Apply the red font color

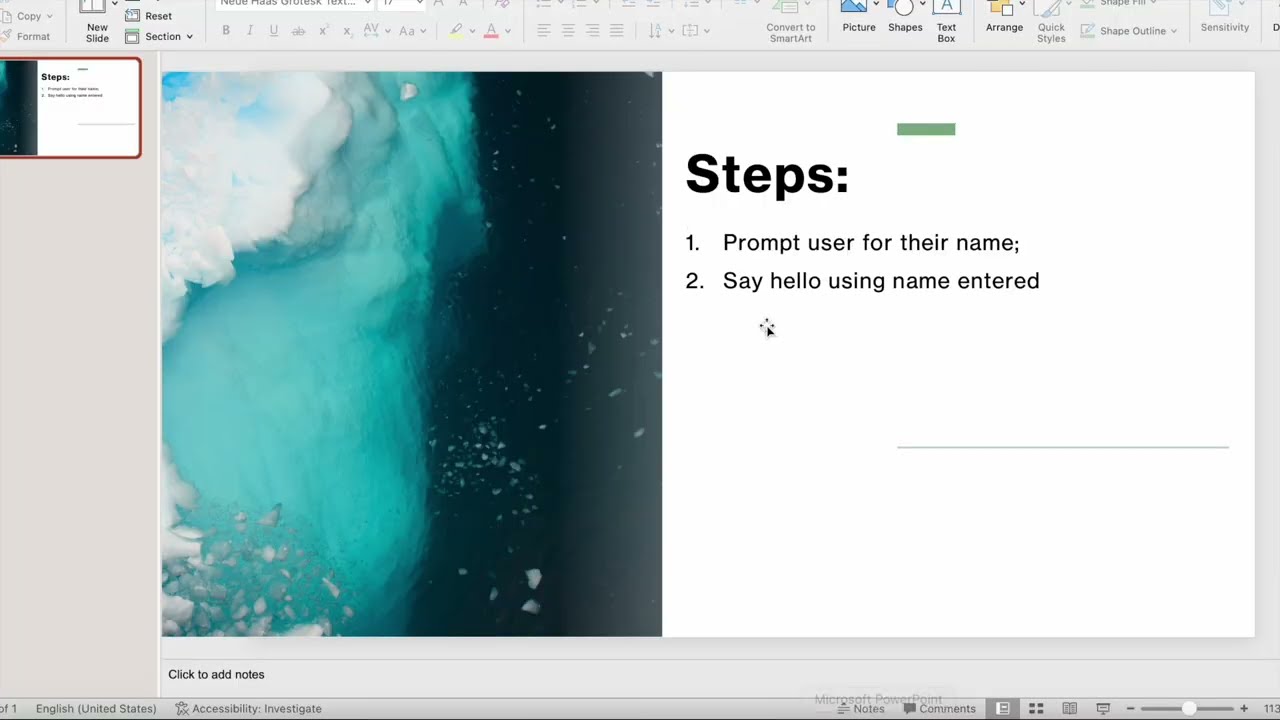point(491,31)
